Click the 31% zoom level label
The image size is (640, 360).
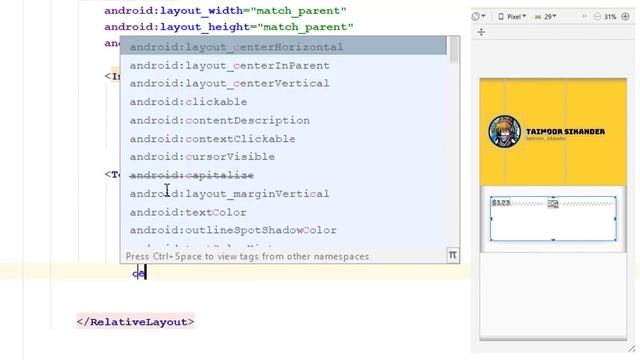point(610,17)
